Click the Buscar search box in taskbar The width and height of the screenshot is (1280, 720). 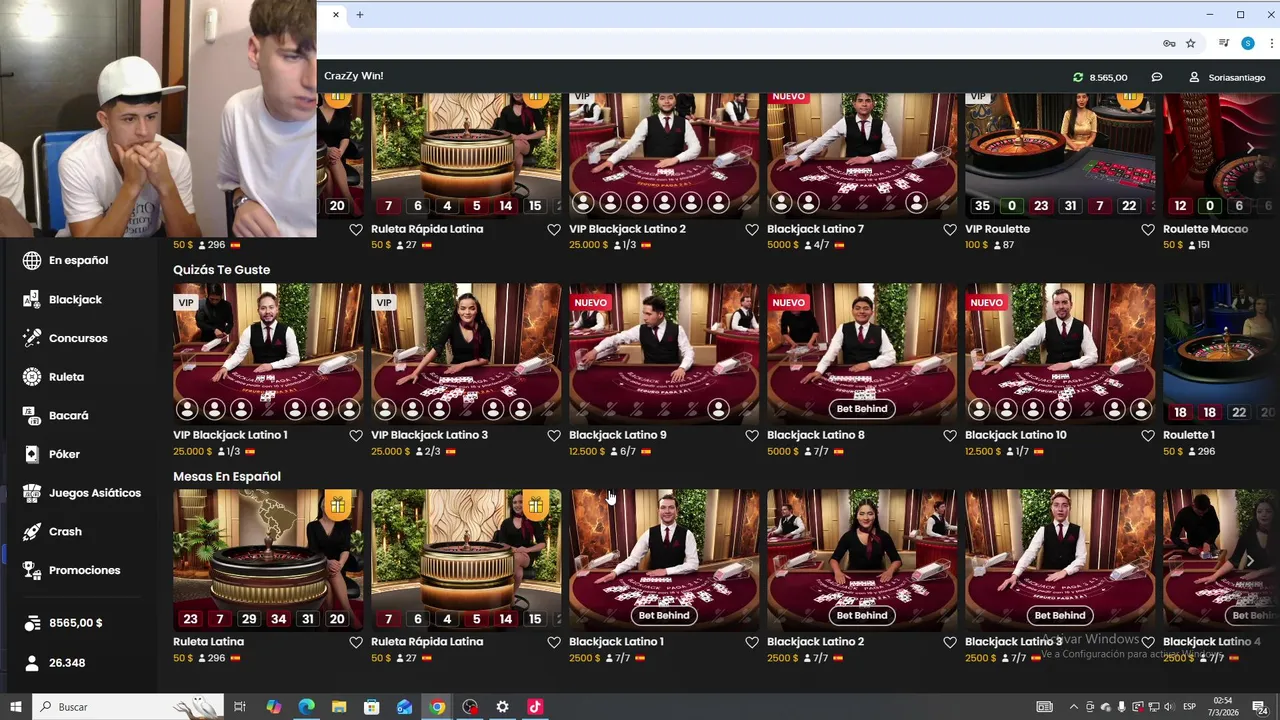click(128, 707)
